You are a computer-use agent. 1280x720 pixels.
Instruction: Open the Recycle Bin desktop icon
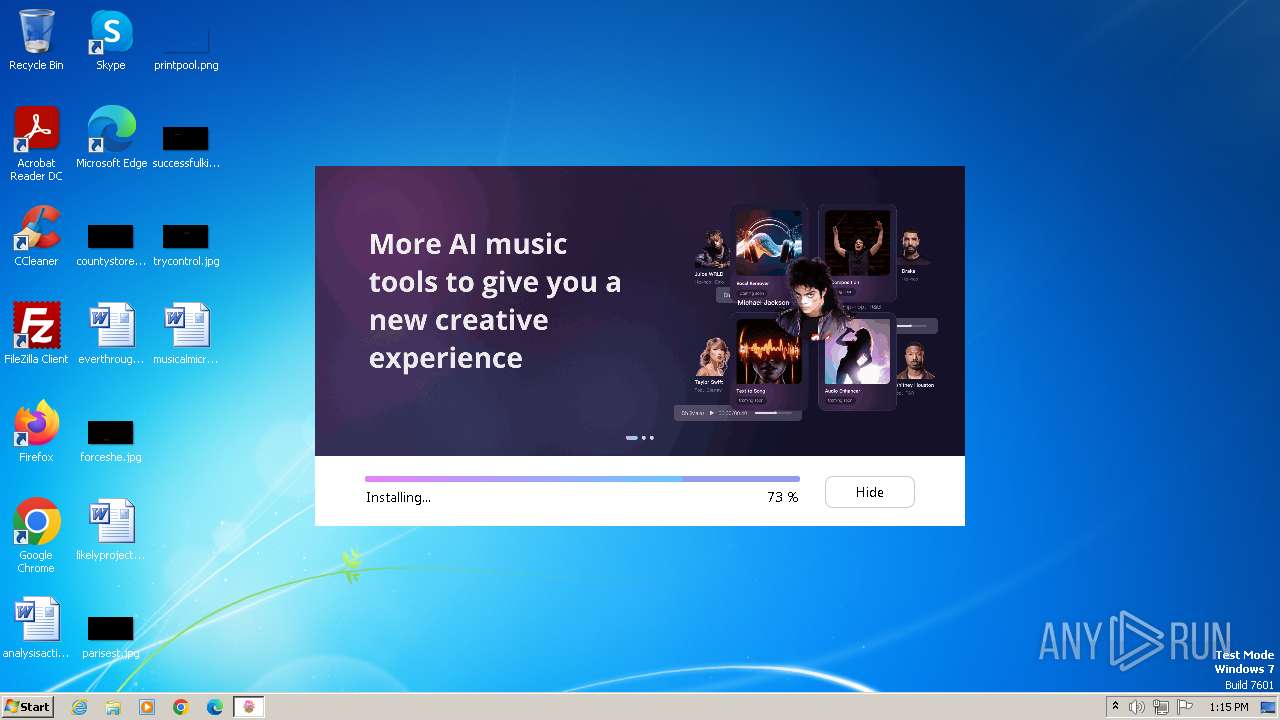[36, 41]
